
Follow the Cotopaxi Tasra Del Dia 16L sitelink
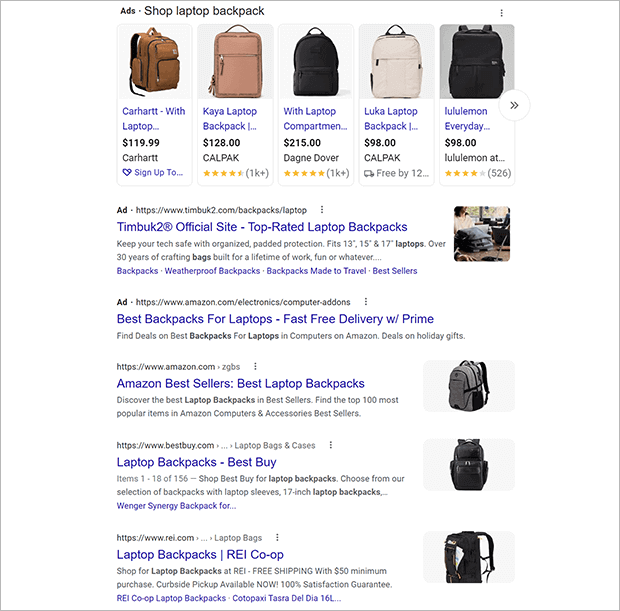[x=287, y=598]
